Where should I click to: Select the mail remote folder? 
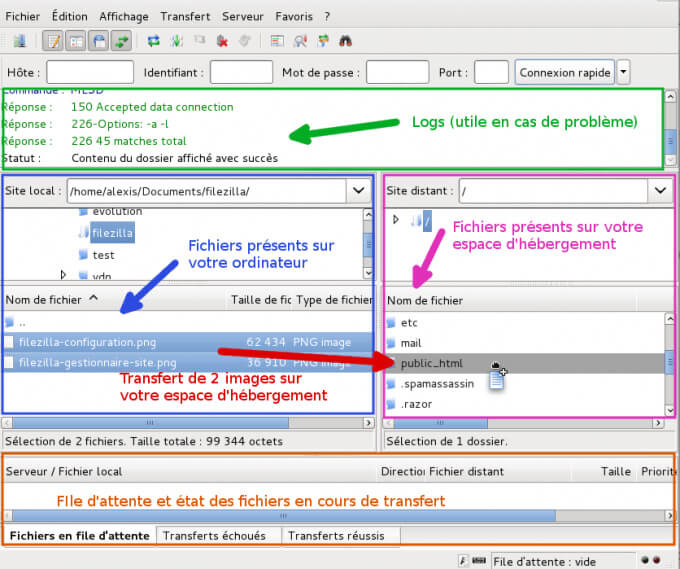point(525,343)
